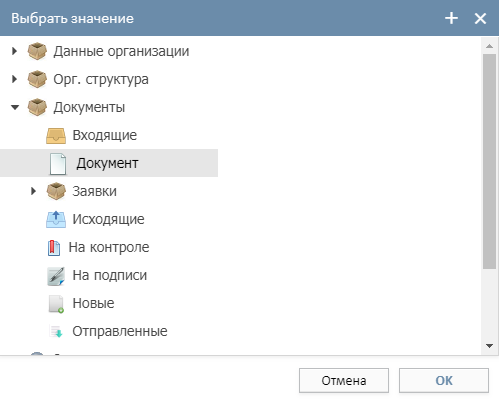
Task: Click the red bookmark icon for На контроле
Action: point(54,248)
